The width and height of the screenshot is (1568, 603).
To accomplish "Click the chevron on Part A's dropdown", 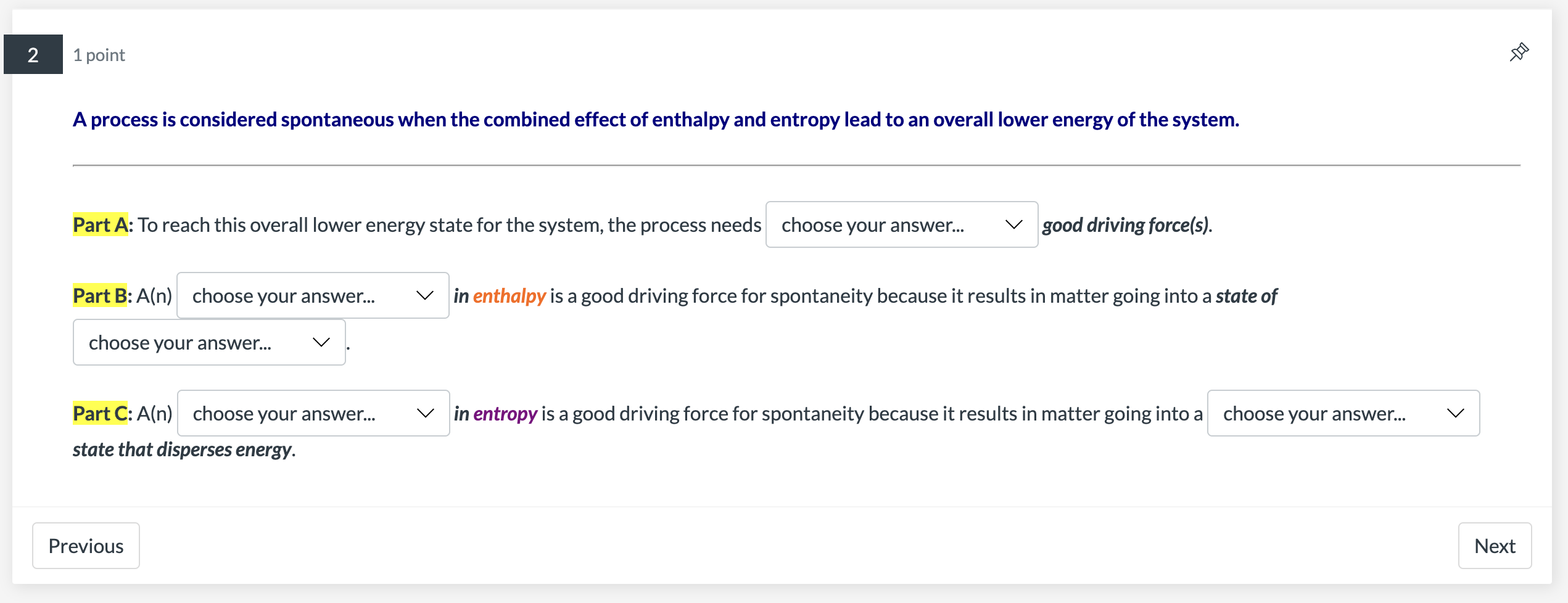I will point(1013,224).
